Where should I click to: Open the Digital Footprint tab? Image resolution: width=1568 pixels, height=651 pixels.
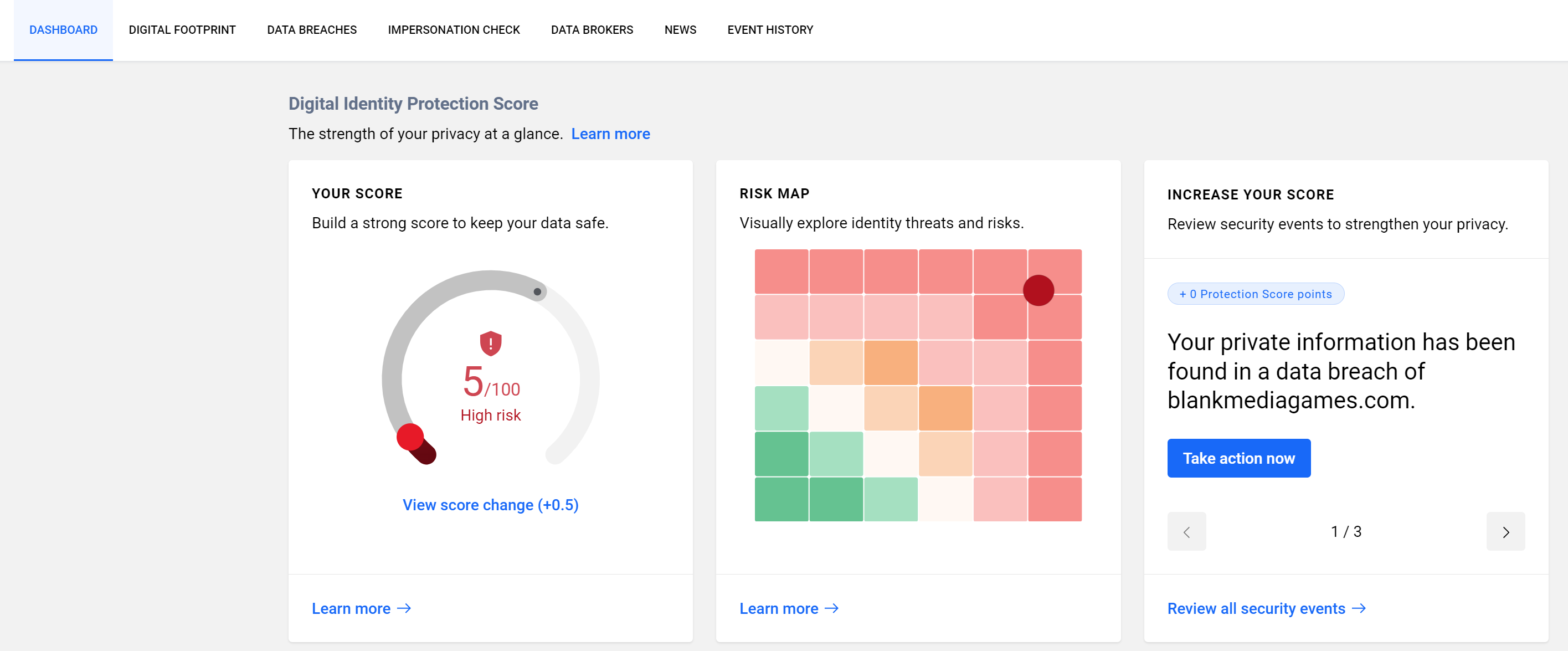click(182, 30)
